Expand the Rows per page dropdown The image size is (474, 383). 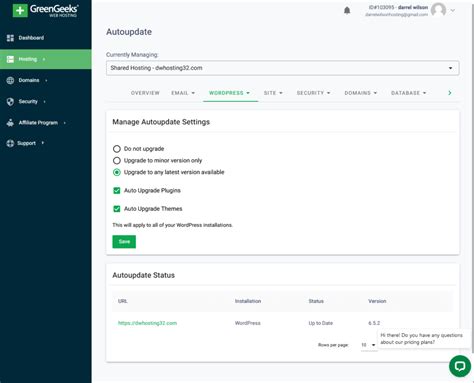tap(368, 345)
